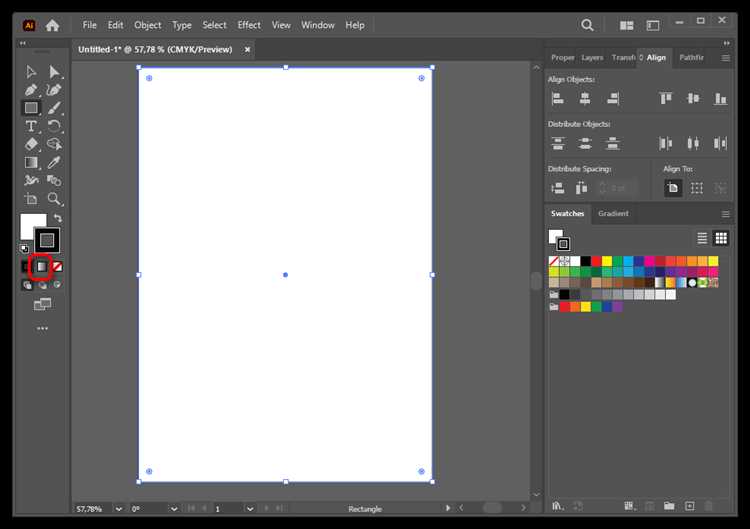Select the Zoom tool
The width and height of the screenshot is (750, 529).
click(x=55, y=199)
